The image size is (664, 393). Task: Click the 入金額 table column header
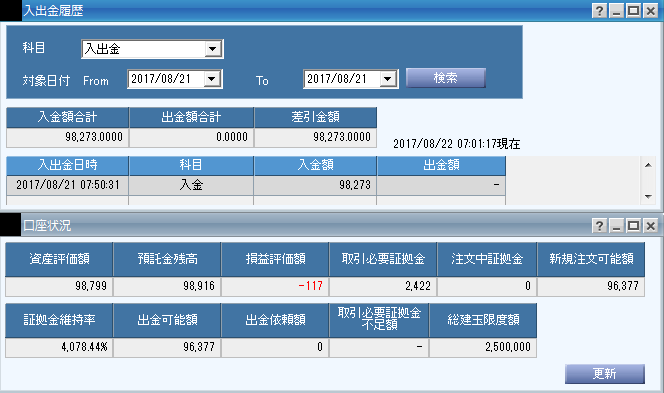pos(315,165)
